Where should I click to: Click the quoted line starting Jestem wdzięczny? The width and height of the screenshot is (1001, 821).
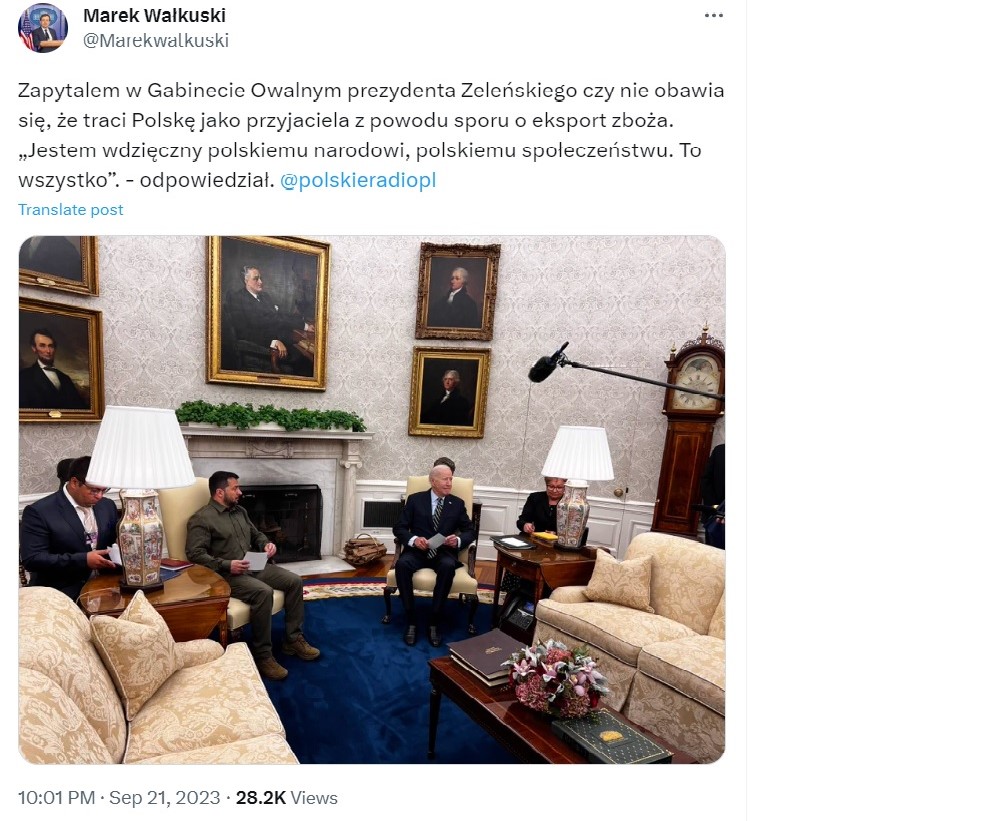pos(359,150)
